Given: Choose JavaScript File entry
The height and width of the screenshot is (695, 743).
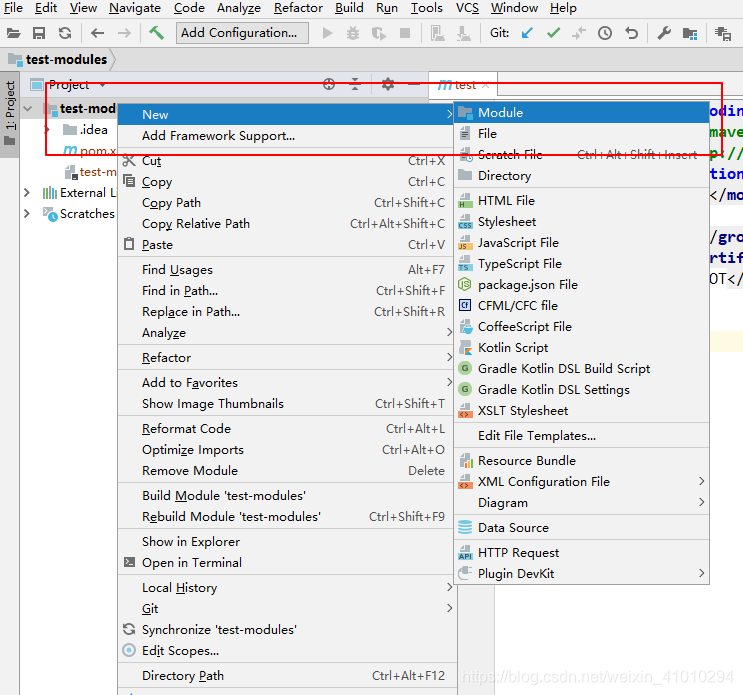Looking at the screenshot, I should tap(581, 243).
